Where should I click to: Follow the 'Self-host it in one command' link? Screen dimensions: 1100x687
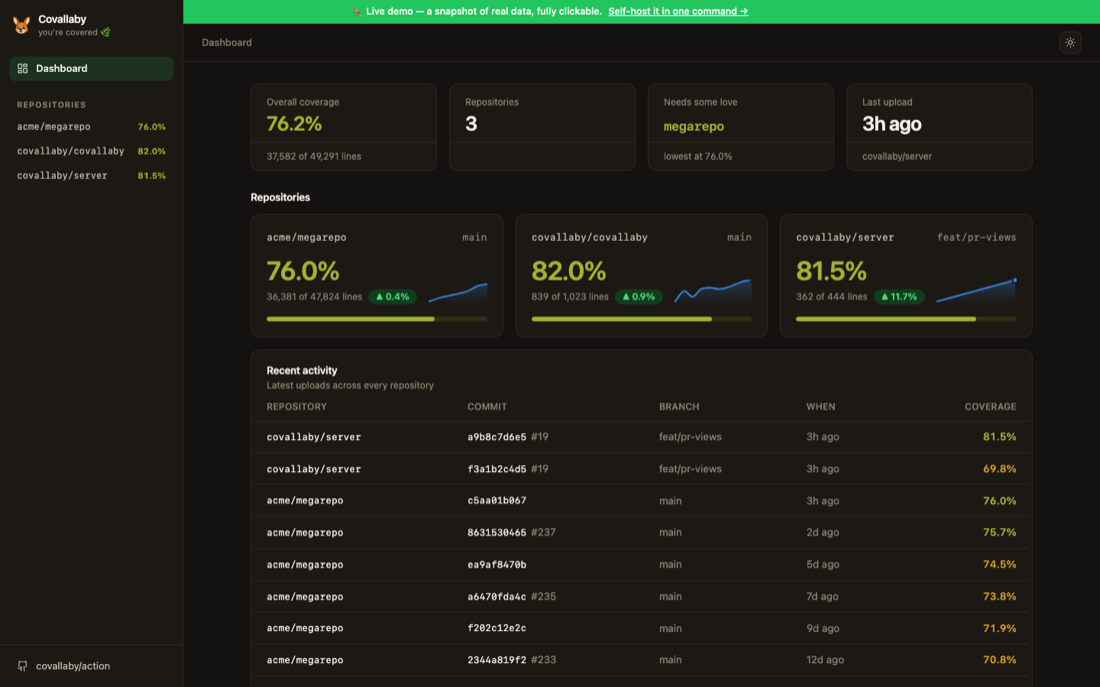pyautogui.click(x=678, y=11)
